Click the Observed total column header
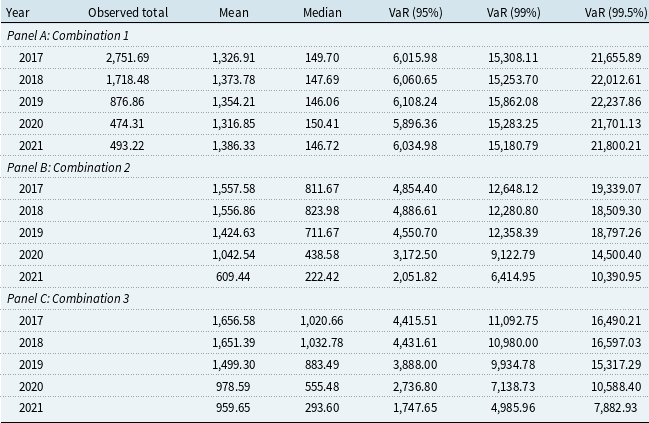Screen dimensions: 649x423 (128, 12)
